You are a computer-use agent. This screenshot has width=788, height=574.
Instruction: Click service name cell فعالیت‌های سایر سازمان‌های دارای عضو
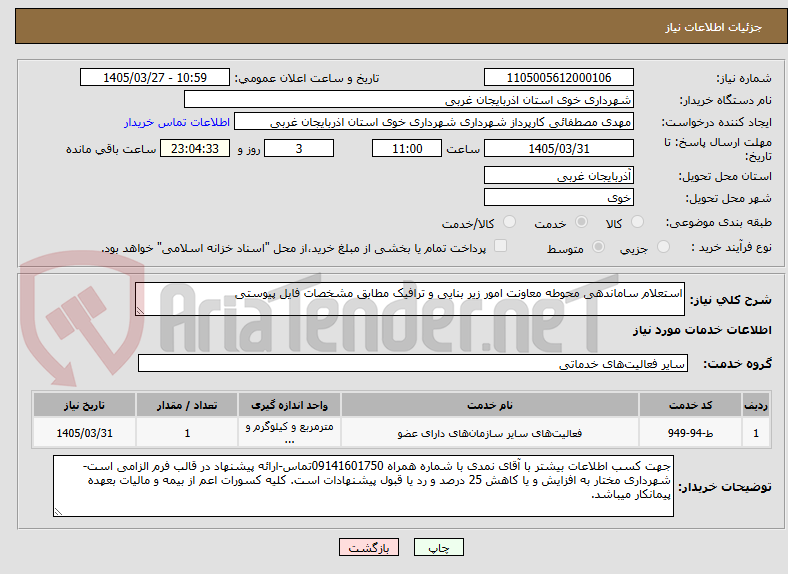pos(490,433)
